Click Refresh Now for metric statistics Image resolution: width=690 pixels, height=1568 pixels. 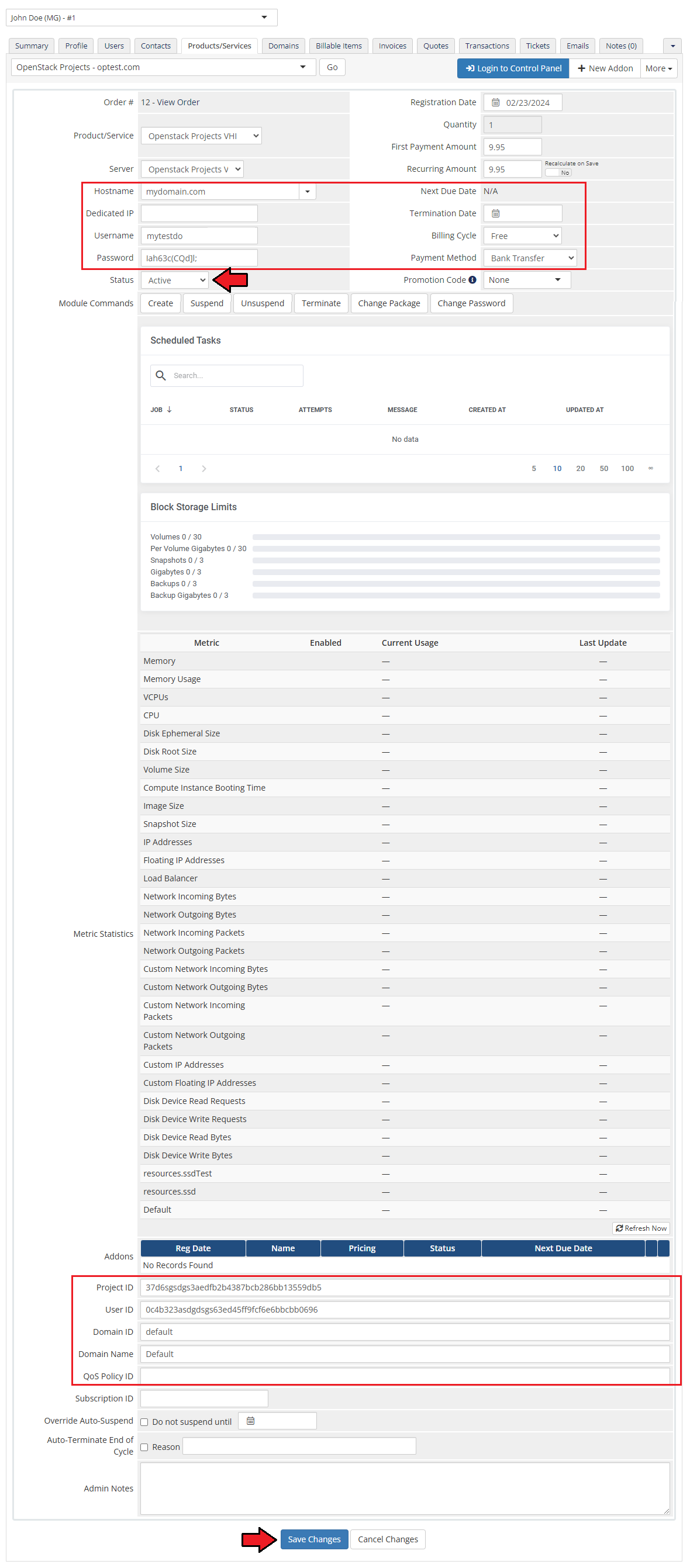641,1228
